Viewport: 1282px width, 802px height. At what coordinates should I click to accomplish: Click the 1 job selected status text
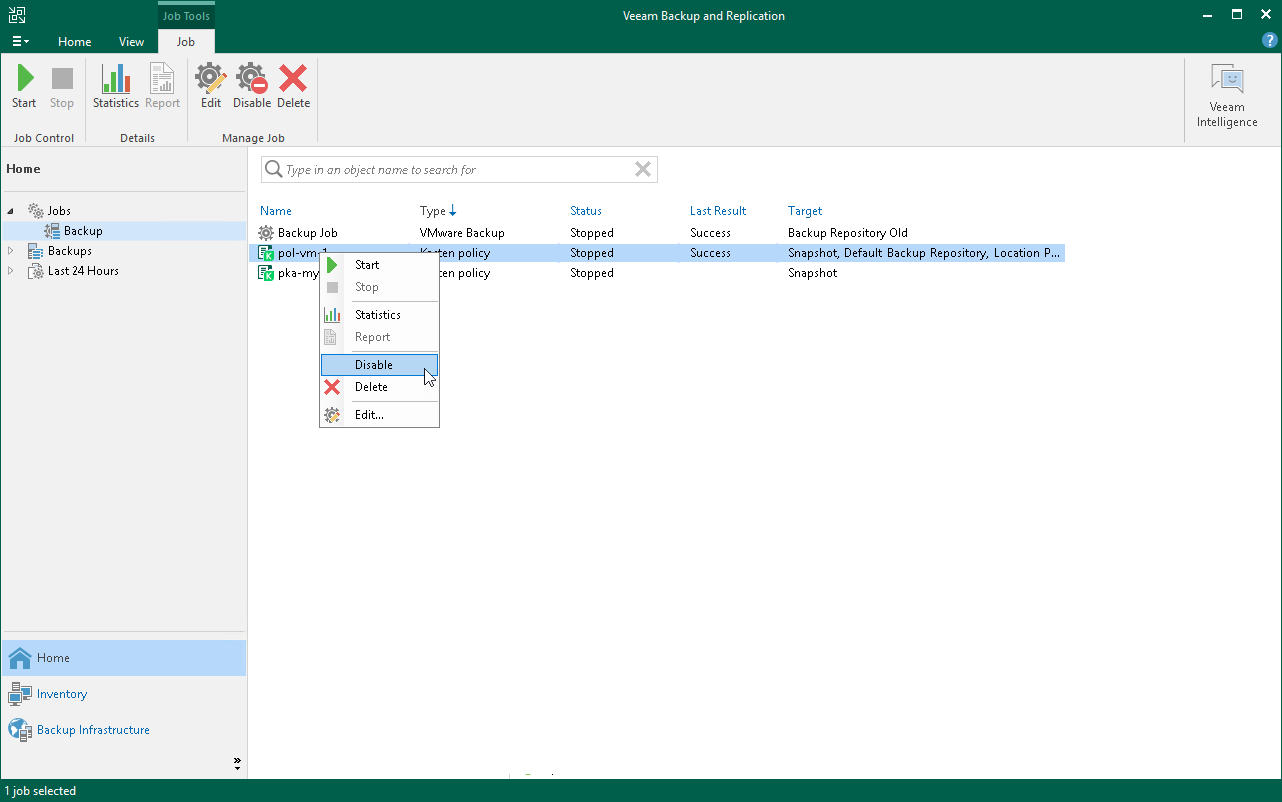(40, 791)
